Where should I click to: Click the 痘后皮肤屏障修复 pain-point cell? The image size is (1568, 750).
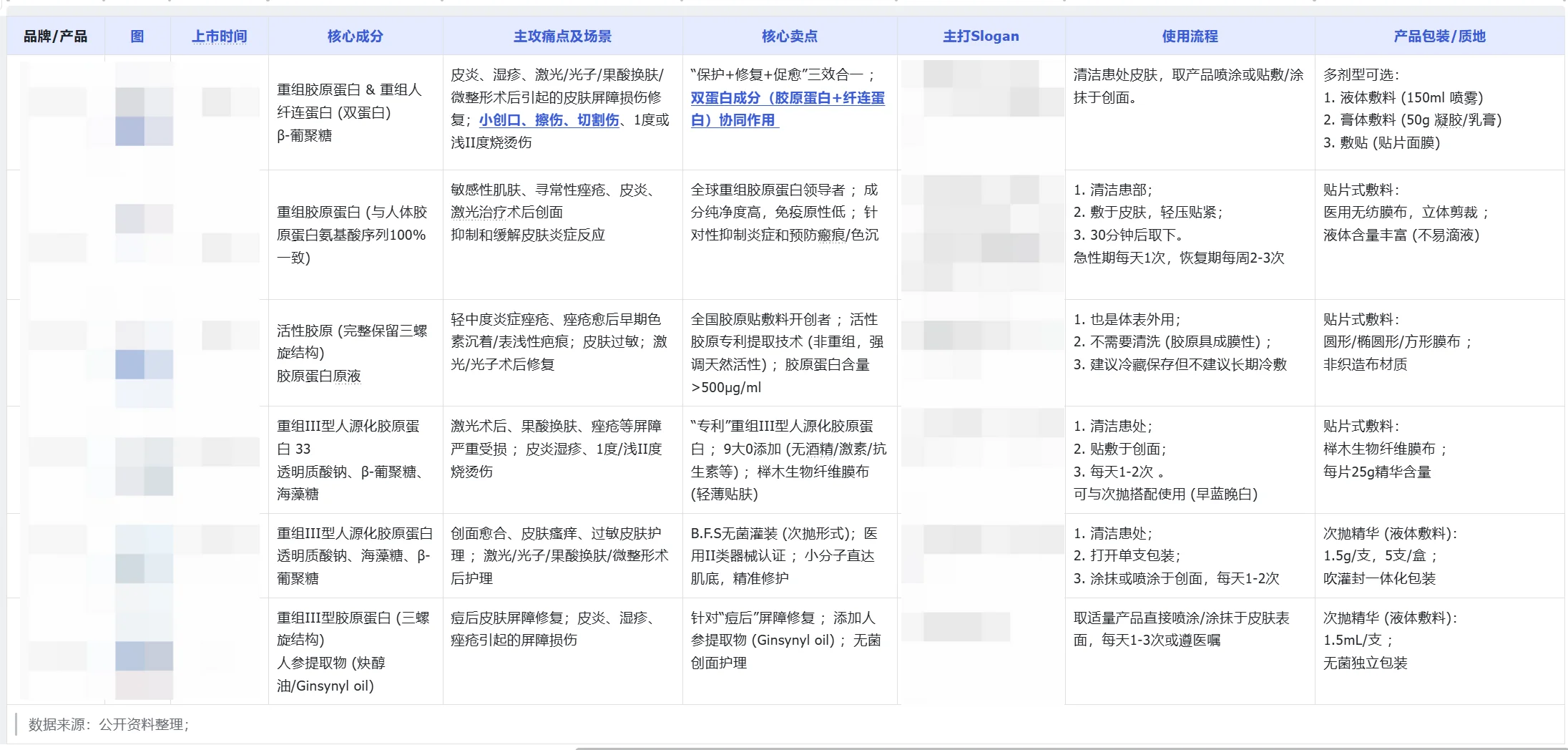point(562,651)
